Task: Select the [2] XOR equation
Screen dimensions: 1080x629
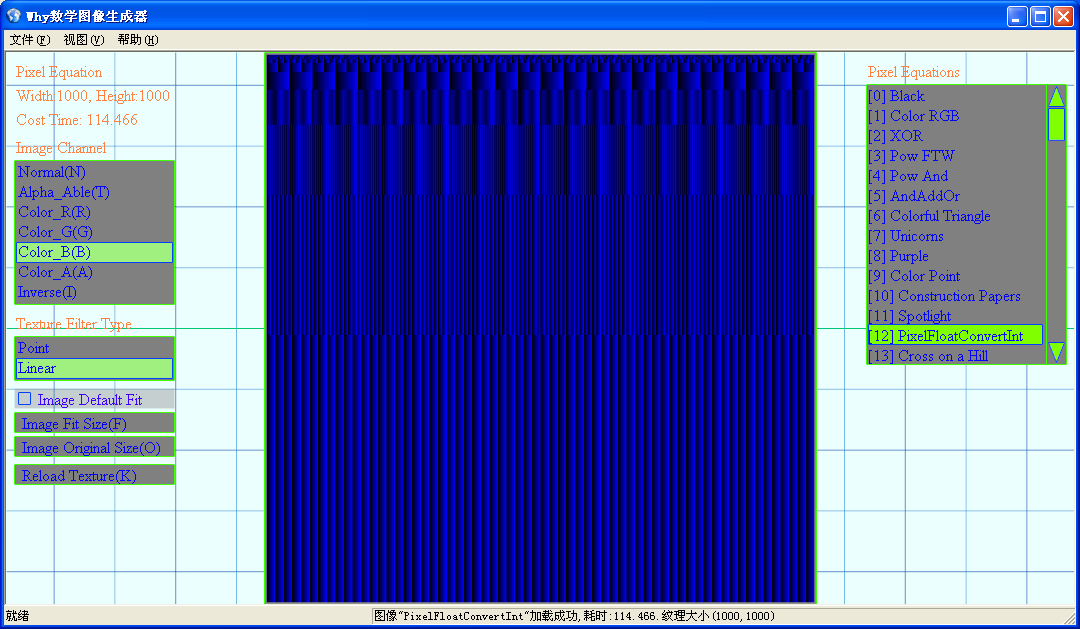Action: (x=956, y=136)
